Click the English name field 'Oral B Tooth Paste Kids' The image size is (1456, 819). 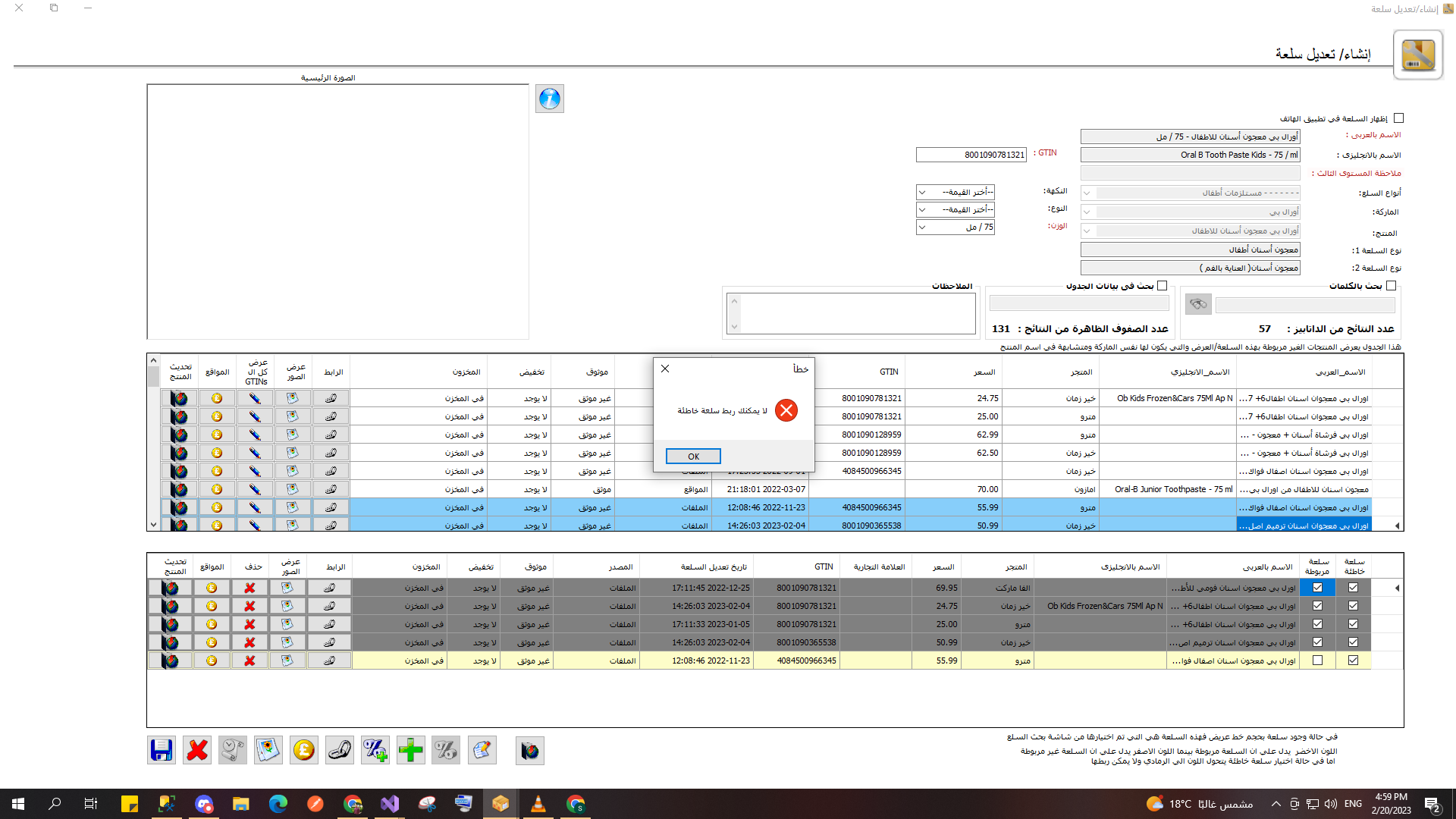coord(1190,155)
